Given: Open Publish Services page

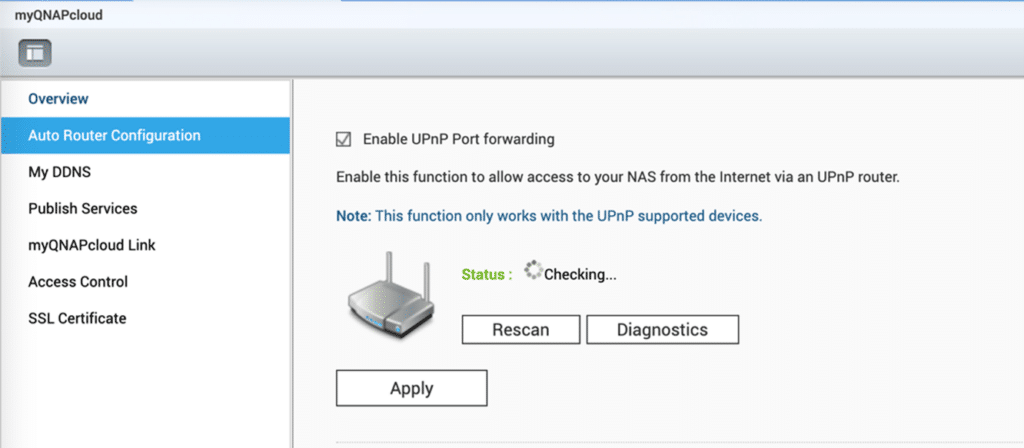Looking at the screenshot, I should [x=83, y=209].
